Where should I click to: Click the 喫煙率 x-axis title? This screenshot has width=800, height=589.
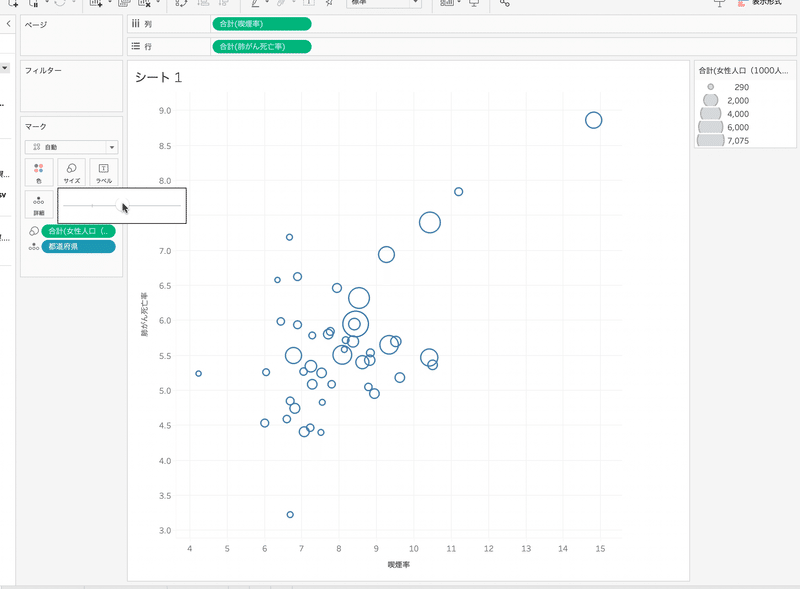[x=398, y=565]
